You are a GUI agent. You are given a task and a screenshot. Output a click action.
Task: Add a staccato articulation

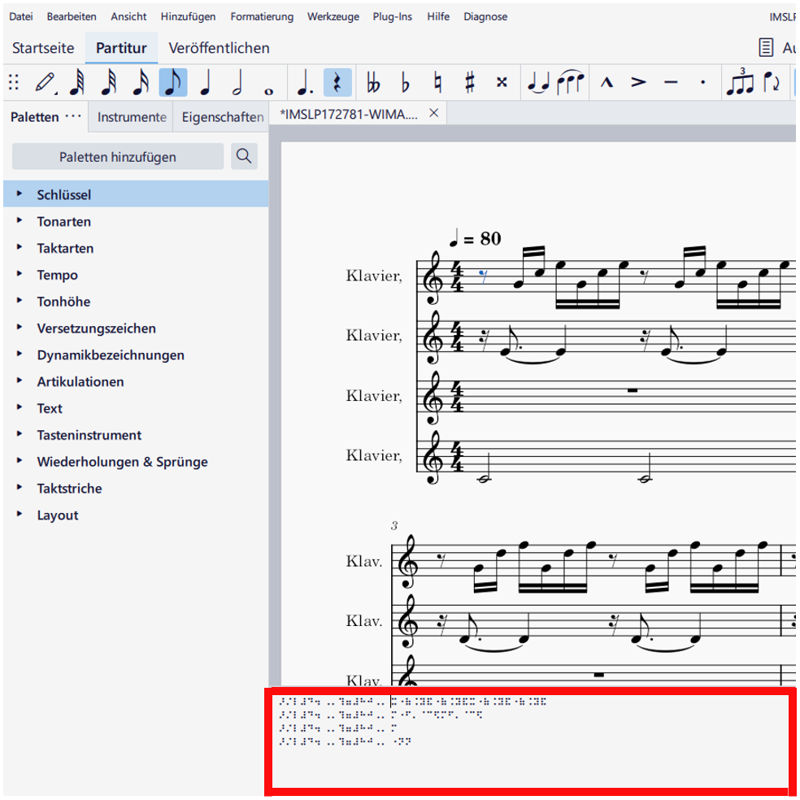click(703, 82)
